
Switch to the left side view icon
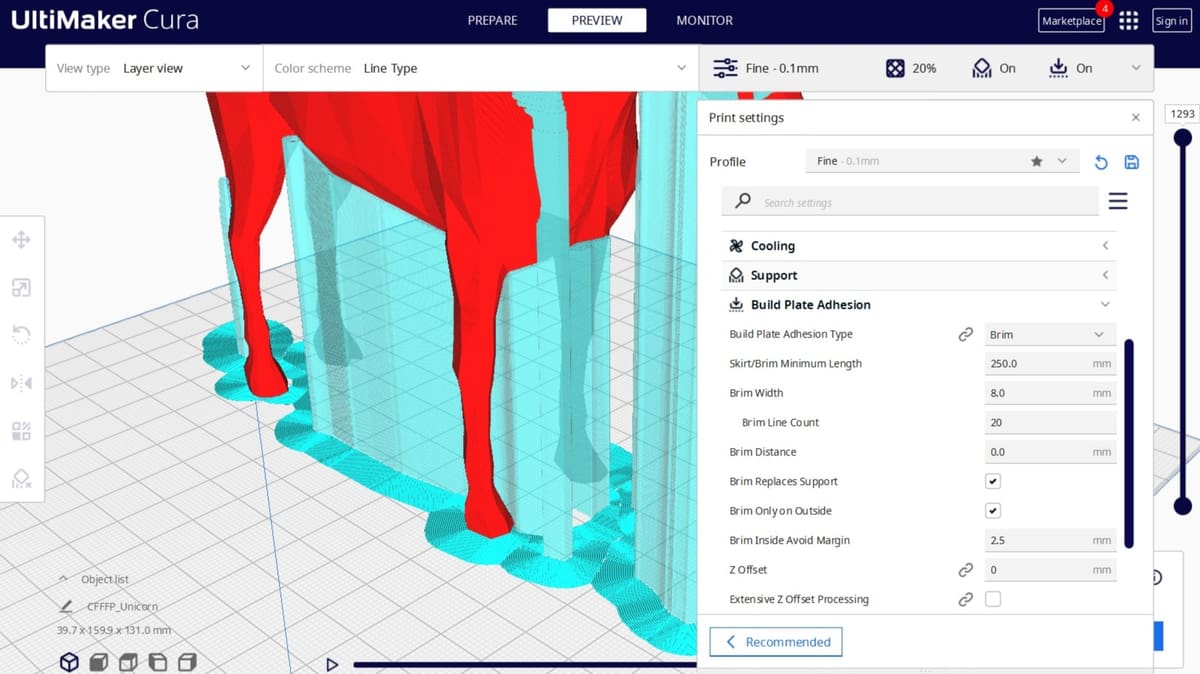click(x=158, y=662)
